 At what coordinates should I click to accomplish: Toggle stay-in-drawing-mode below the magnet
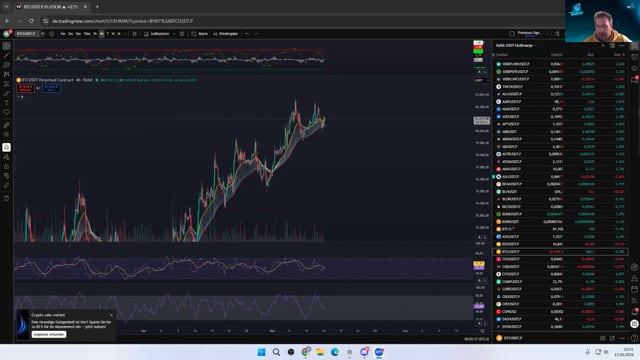(x=7, y=157)
